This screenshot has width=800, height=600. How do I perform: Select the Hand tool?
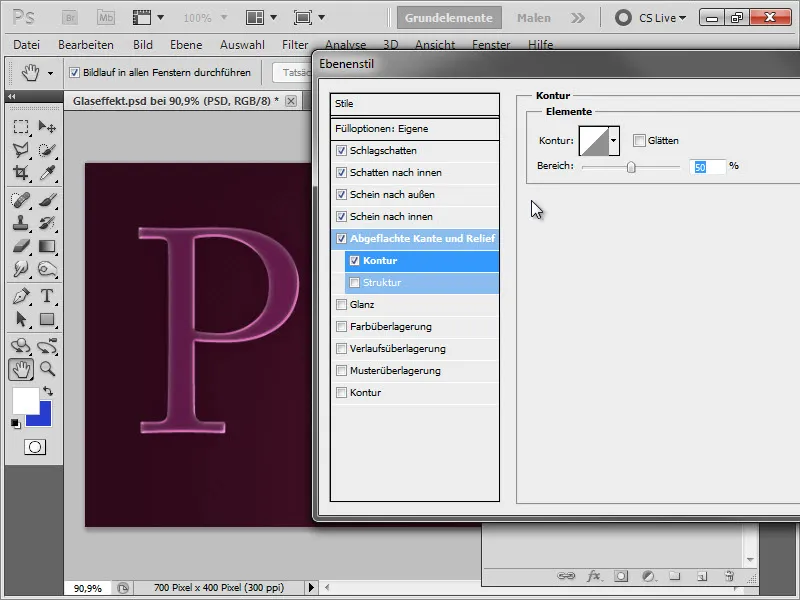pyautogui.click(x=22, y=368)
